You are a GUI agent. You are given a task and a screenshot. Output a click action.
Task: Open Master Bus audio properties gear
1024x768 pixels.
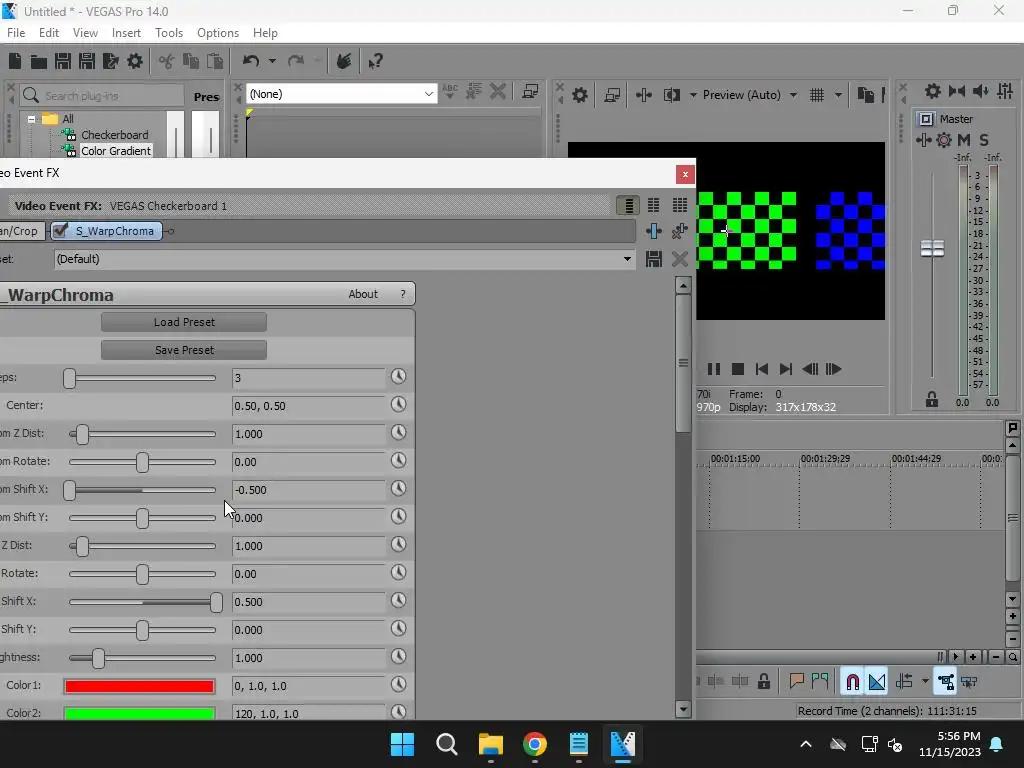point(933,91)
